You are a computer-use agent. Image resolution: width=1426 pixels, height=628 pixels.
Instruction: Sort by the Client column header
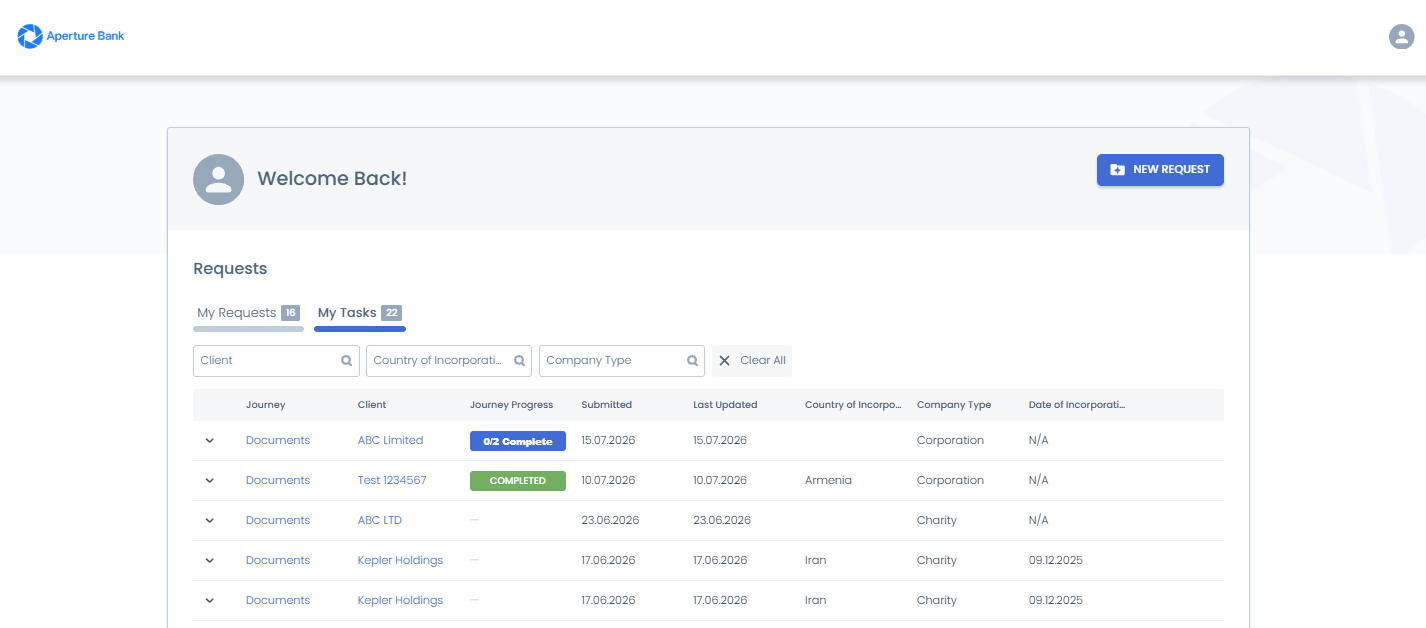[372, 405]
